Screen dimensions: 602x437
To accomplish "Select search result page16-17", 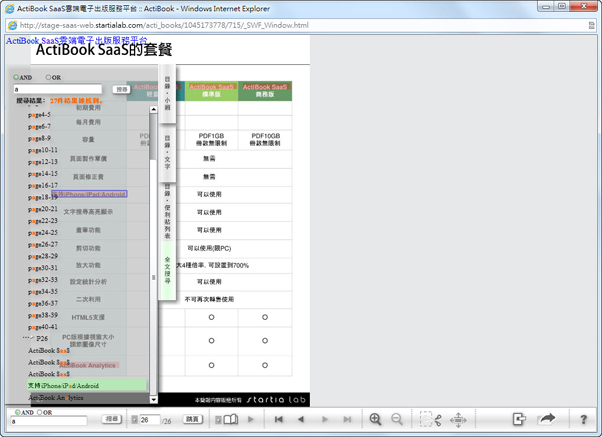I will 43,185.
